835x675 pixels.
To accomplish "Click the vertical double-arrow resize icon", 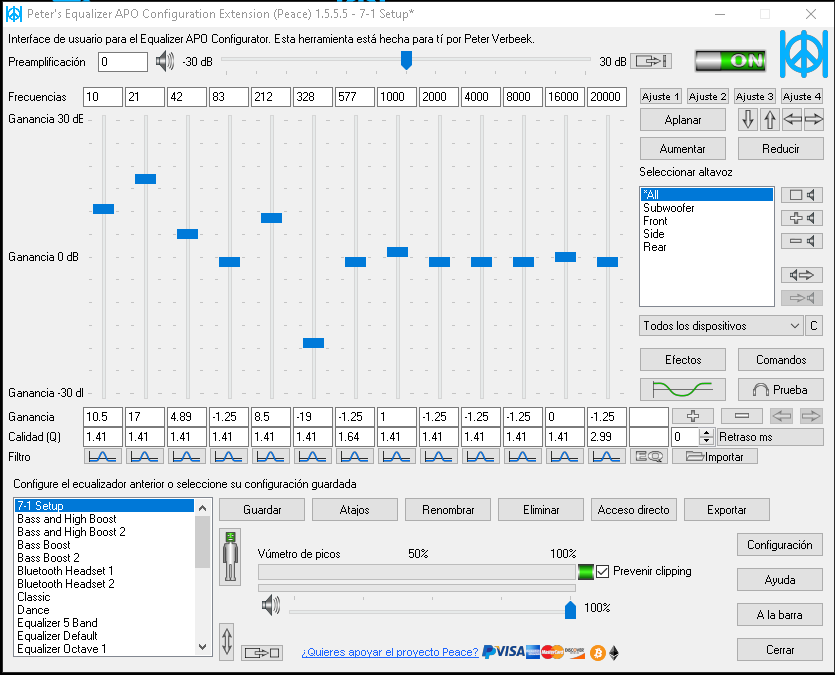I will point(226,641).
